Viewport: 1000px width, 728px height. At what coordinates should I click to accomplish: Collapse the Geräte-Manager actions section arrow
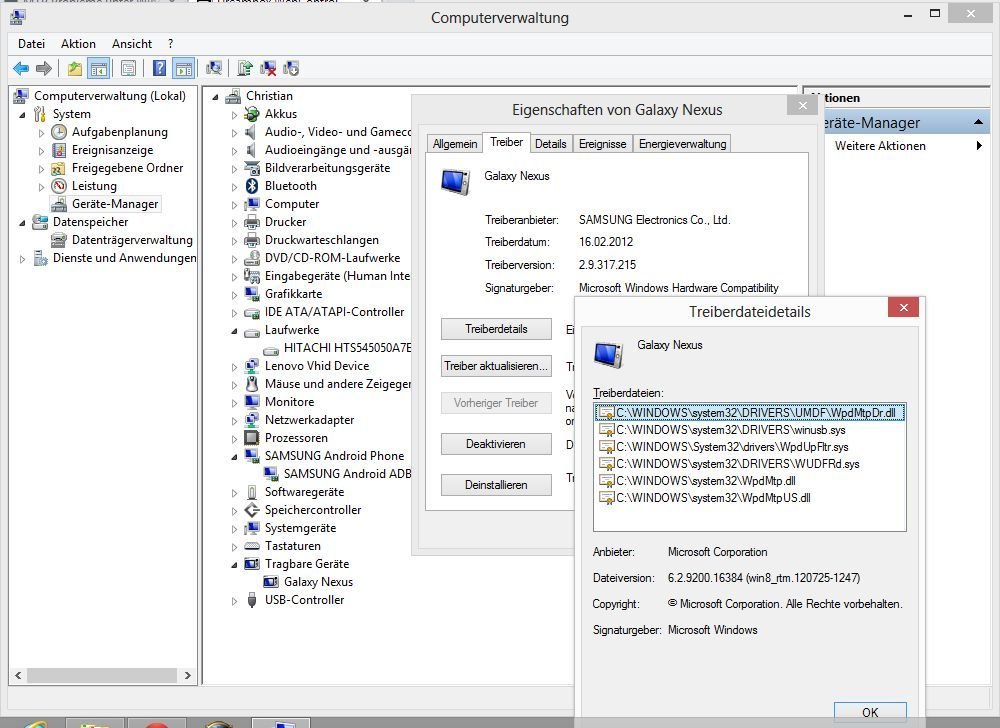[x=978, y=122]
